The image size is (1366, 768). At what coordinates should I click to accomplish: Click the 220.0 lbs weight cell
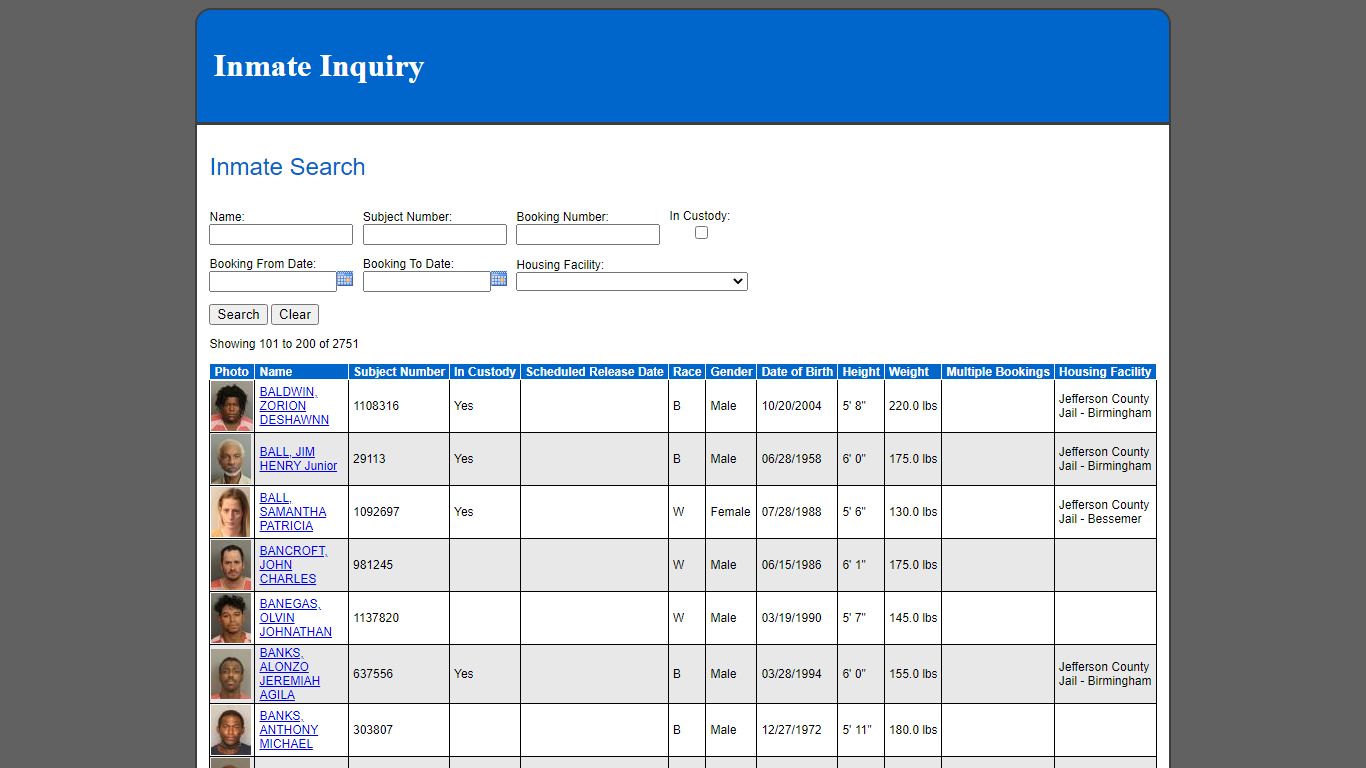pos(913,406)
